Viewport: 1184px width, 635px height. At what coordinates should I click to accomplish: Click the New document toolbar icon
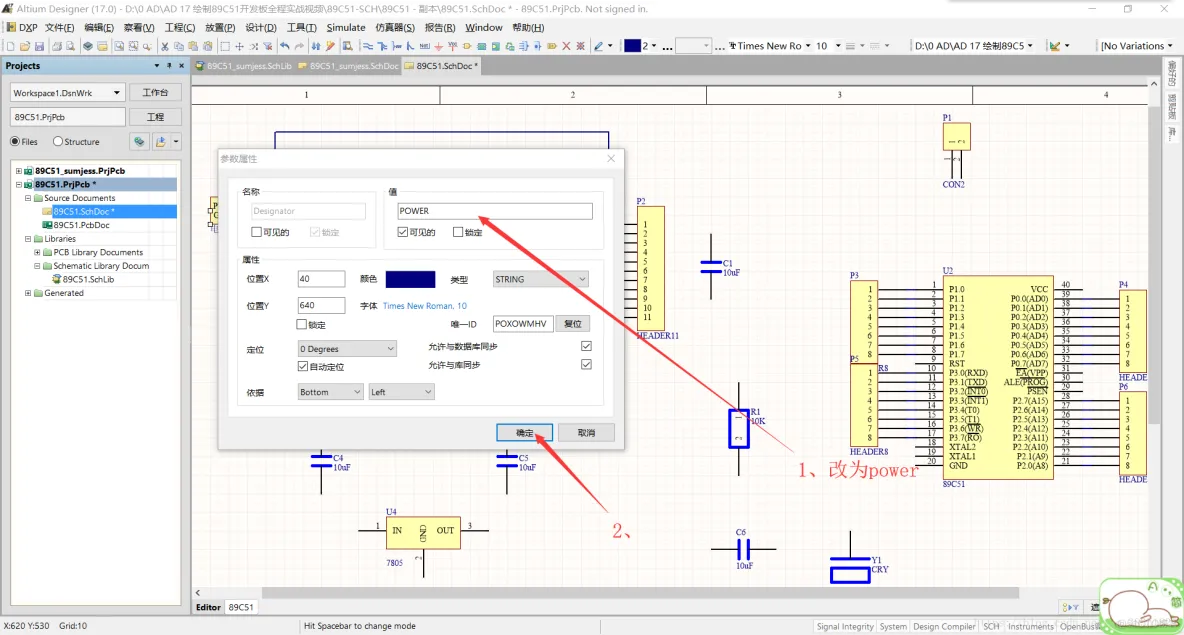(11, 46)
